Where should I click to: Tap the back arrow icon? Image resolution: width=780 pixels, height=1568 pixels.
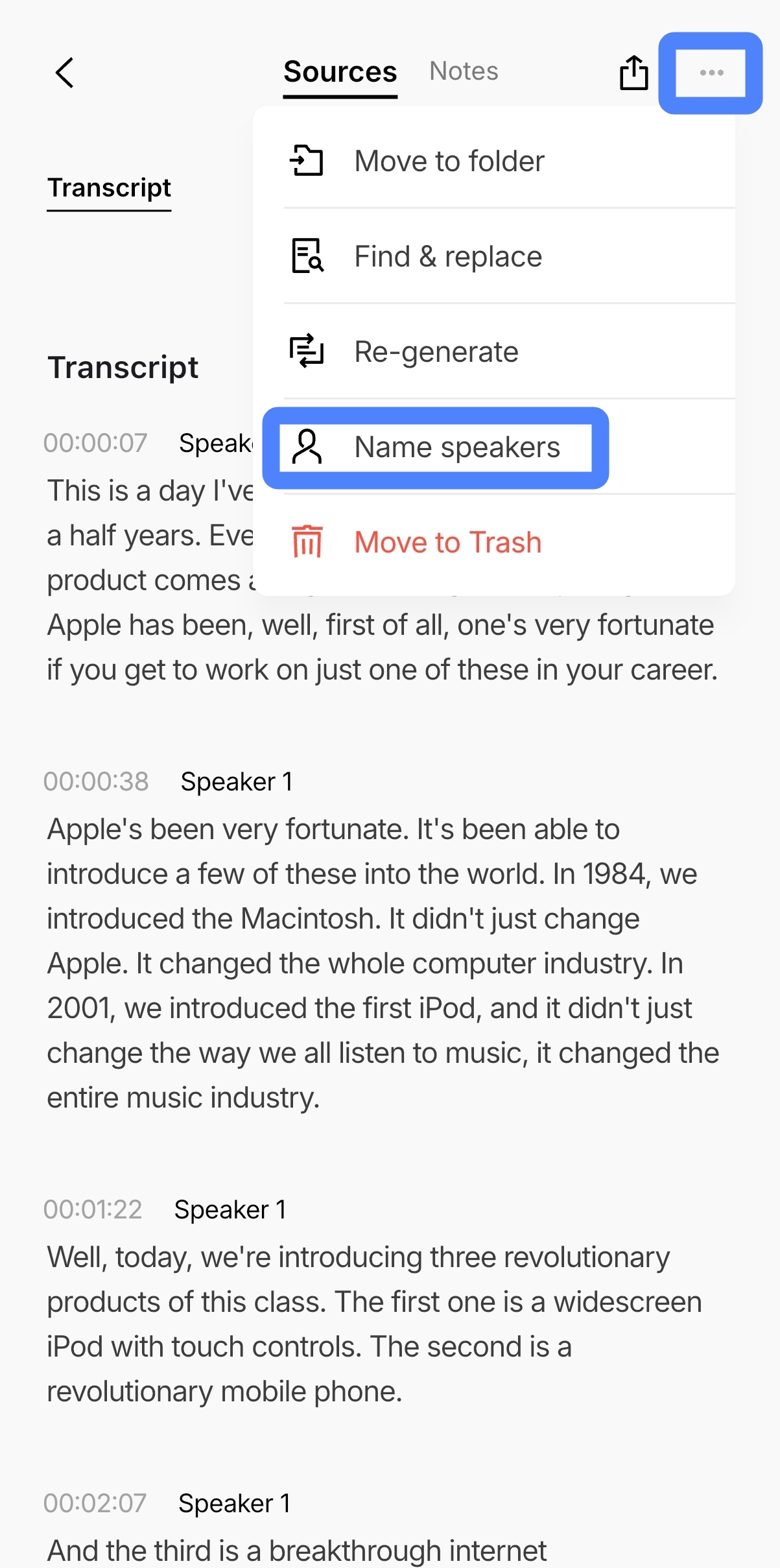[64, 72]
